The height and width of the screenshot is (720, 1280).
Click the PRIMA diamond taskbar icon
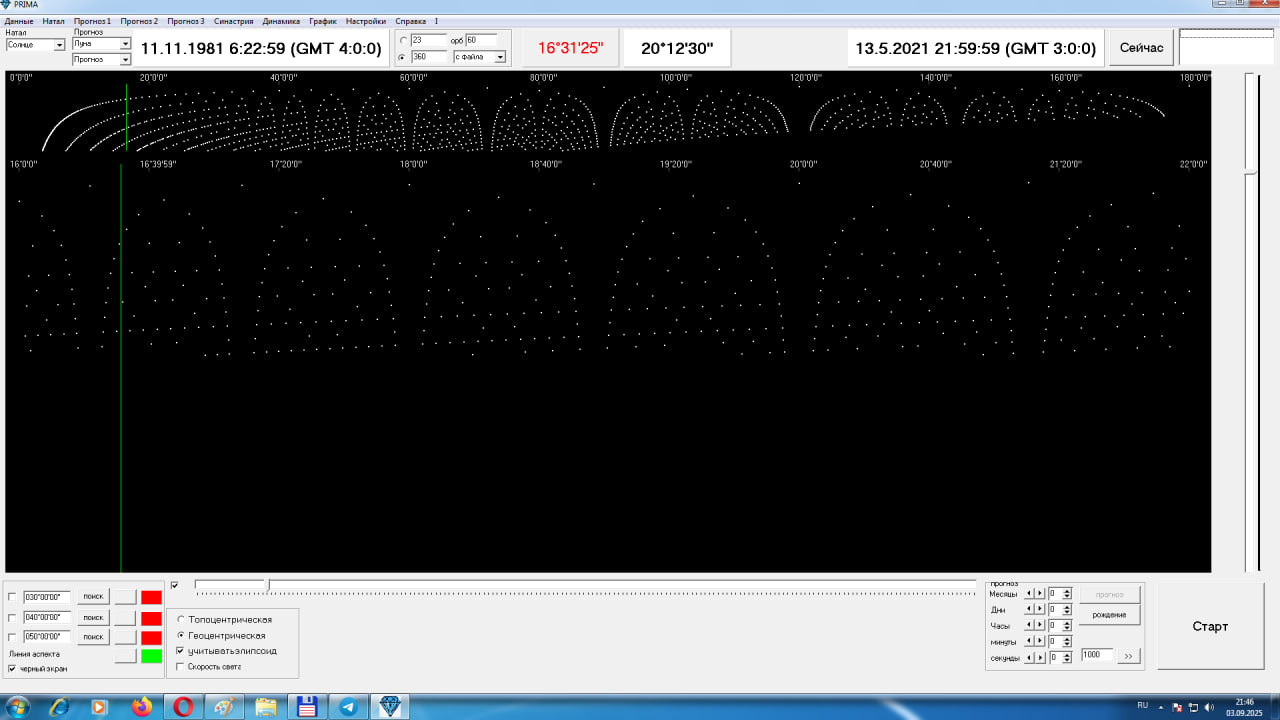(390, 707)
